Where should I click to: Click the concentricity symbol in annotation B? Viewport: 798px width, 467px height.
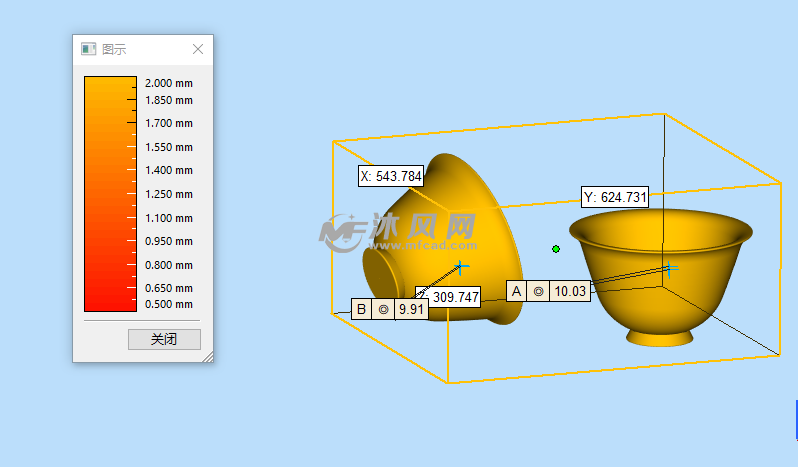[383, 310]
